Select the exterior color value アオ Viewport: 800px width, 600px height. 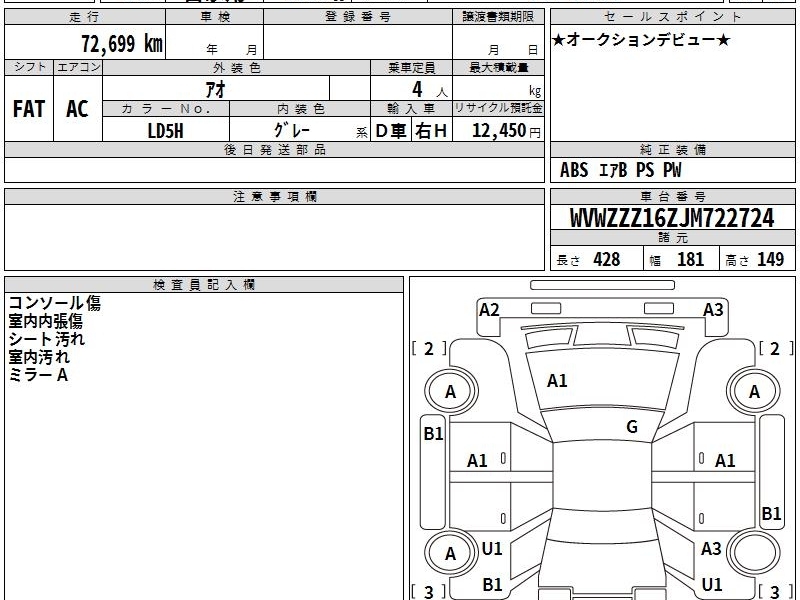[215, 90]
